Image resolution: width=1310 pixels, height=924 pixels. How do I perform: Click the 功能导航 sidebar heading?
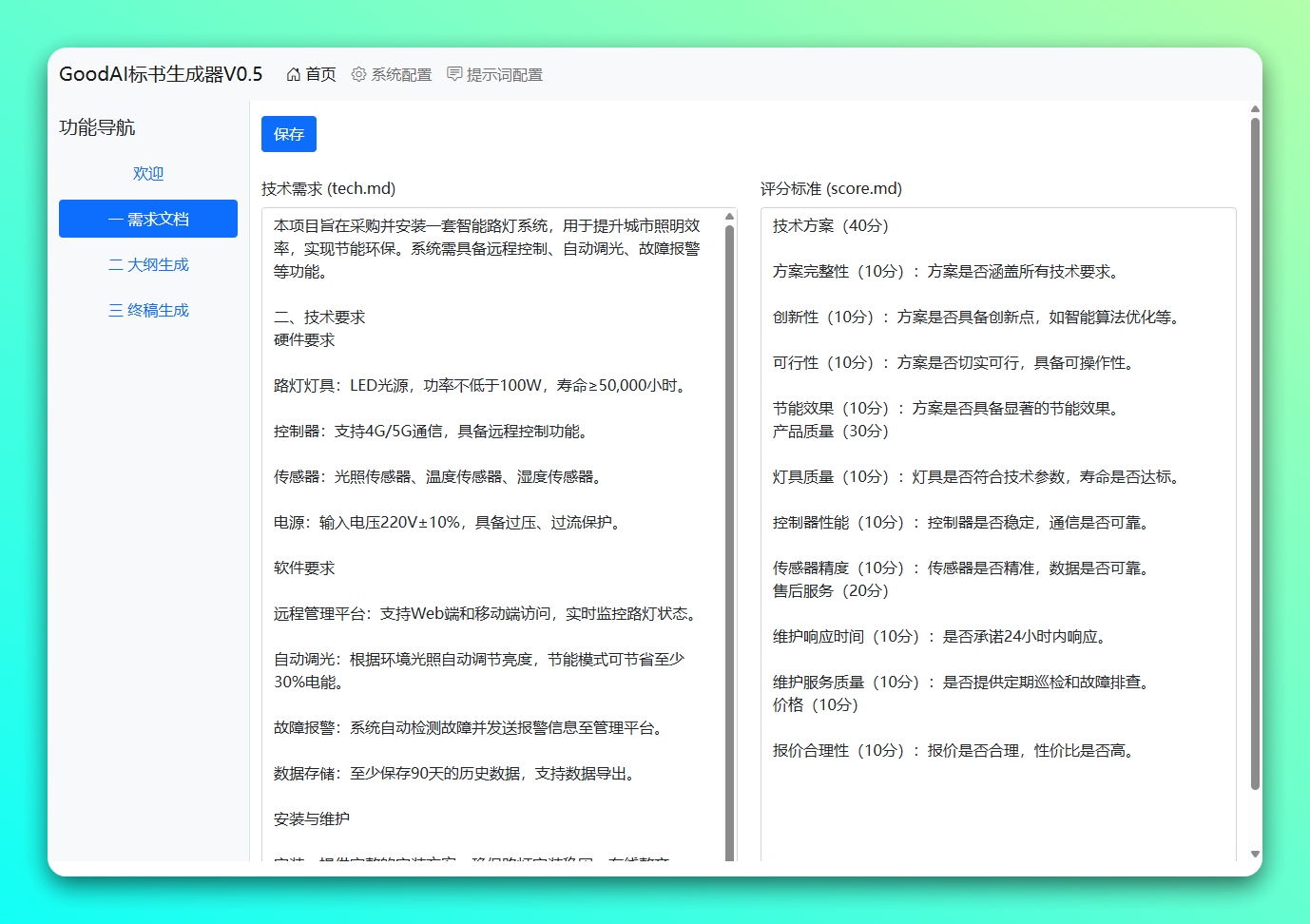(x=97, y=127)
